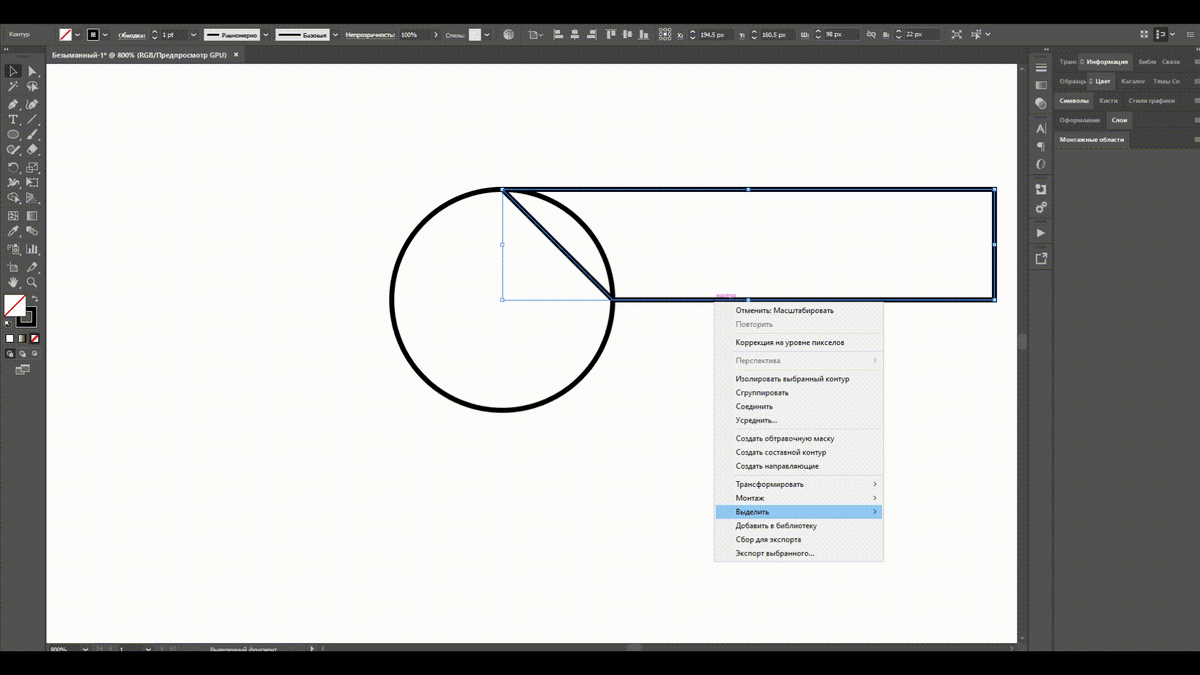Open stroke weight 1 pt dropdown
Viewport: 1200px width, 675px height.
point(193,35)
